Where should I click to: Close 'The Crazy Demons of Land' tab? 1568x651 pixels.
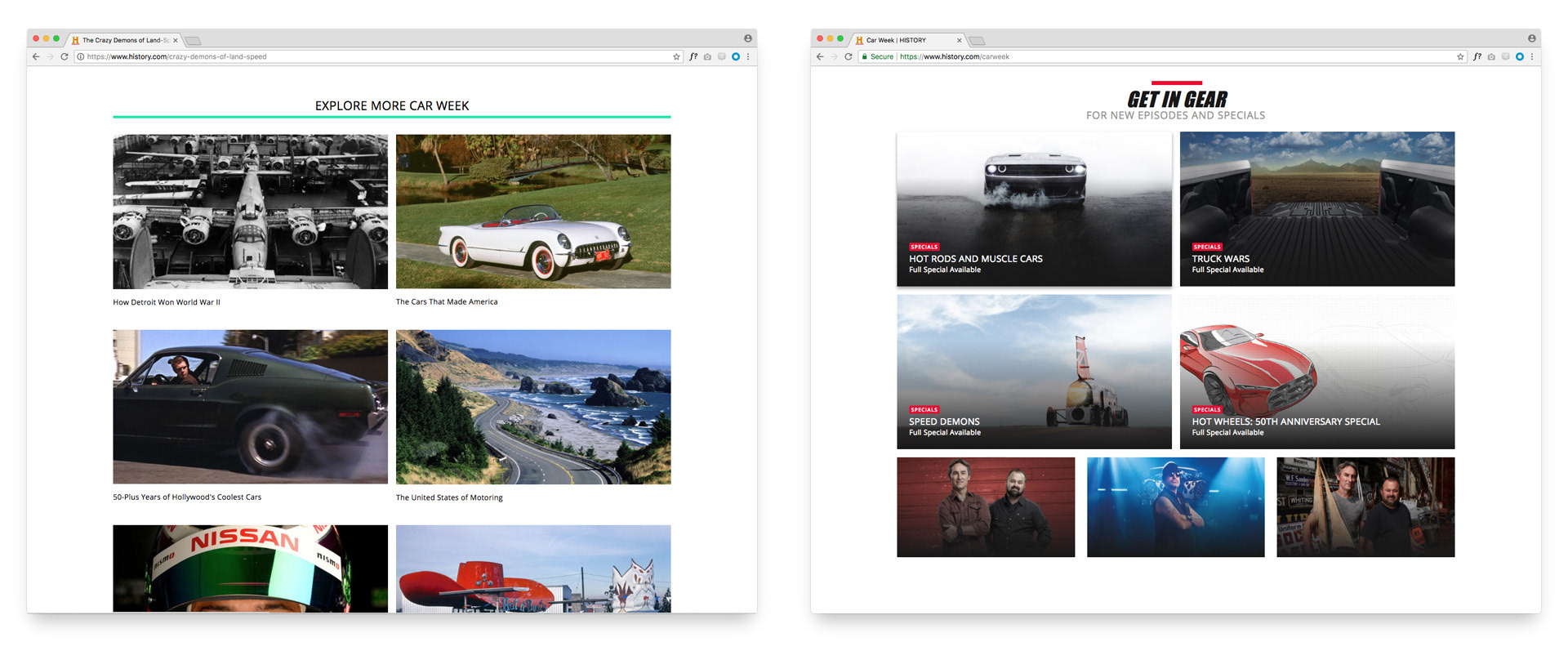[x=176, y=40]
